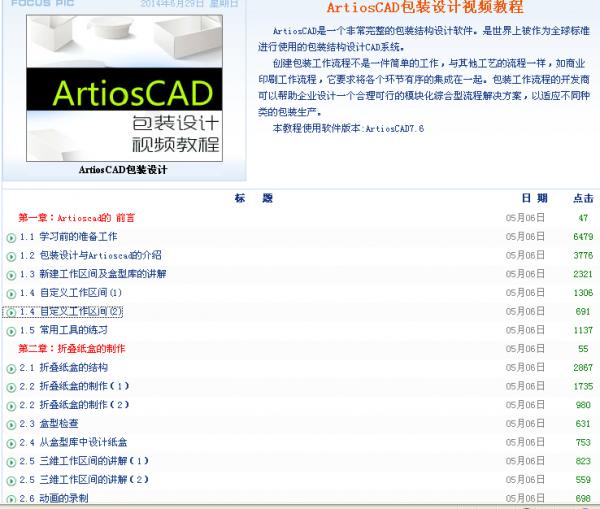Click play icon beside 2.5 三维工作区间的讲解 (2)
Image resolution: width=600 pixels, height=509 pixels.
(11, 481)
